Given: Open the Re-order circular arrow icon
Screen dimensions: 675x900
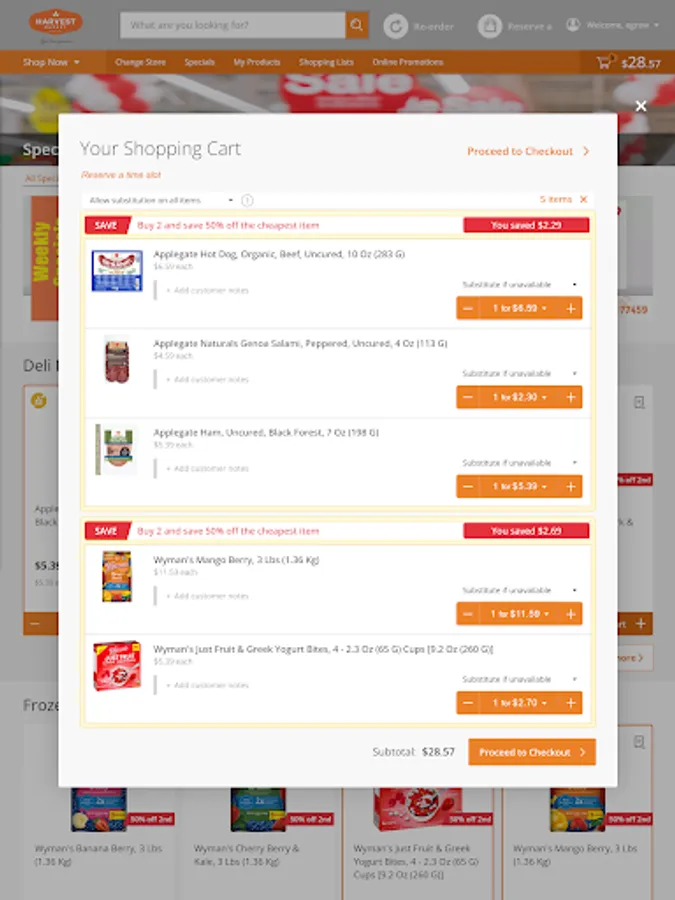Looking at the screenshot, I should 395,26.
